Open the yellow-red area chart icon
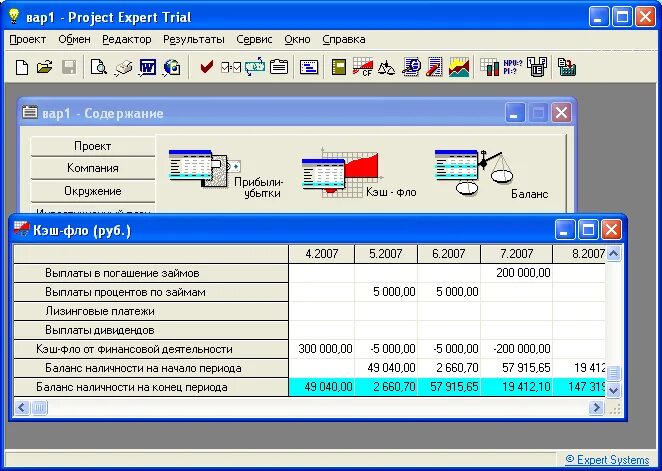Image resolution: width=662 pixels, height=471 pixels. pyautogui.click(x=459, y=67)
